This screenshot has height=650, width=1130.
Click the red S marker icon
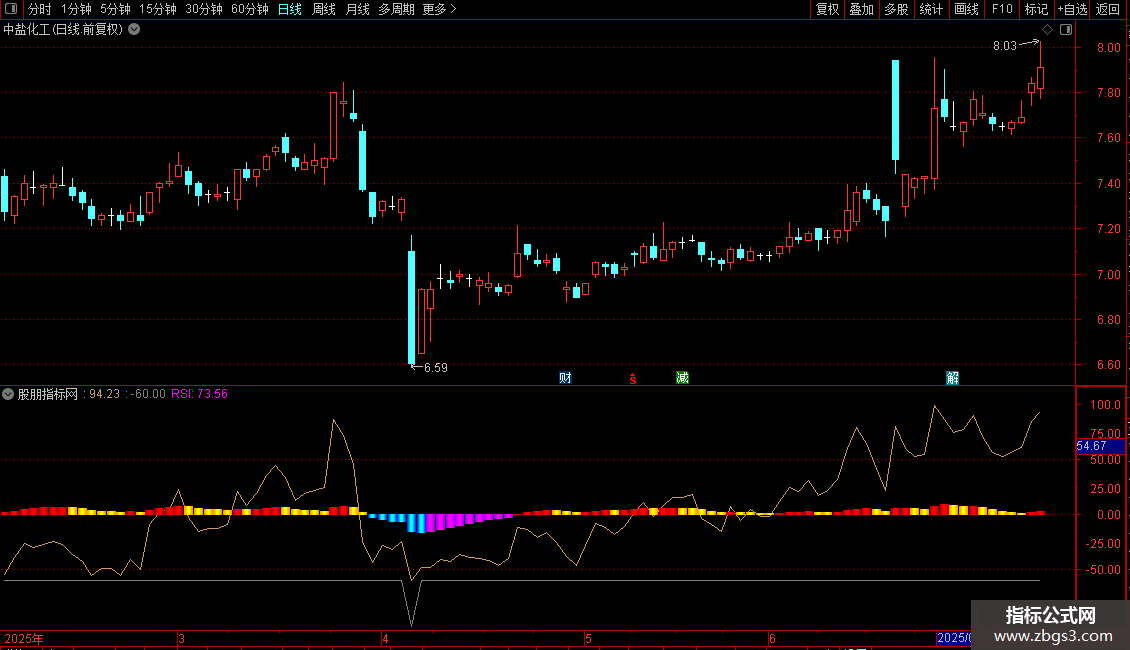point(633,379)
